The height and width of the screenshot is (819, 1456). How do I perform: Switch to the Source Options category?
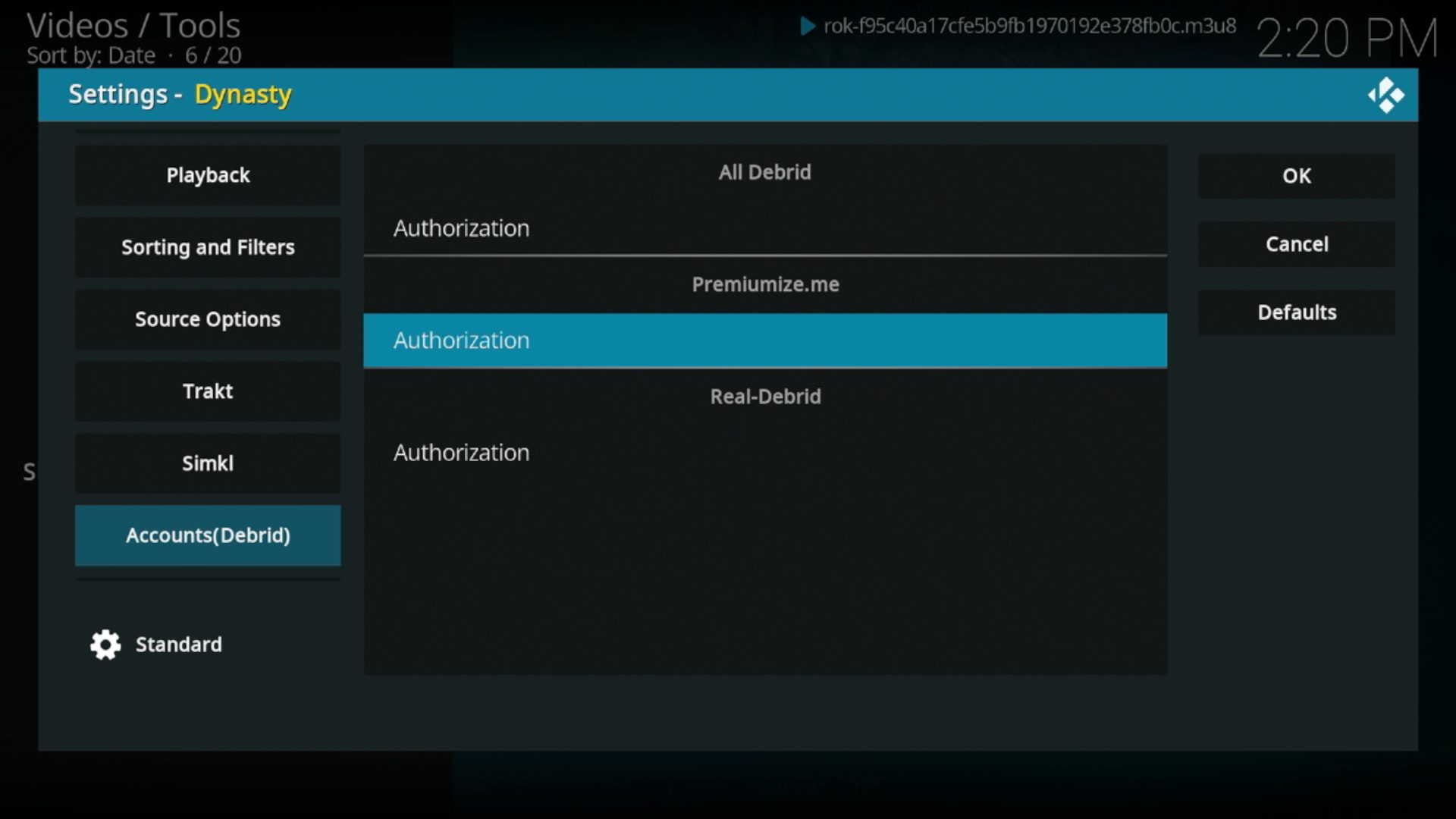[208, 319]
